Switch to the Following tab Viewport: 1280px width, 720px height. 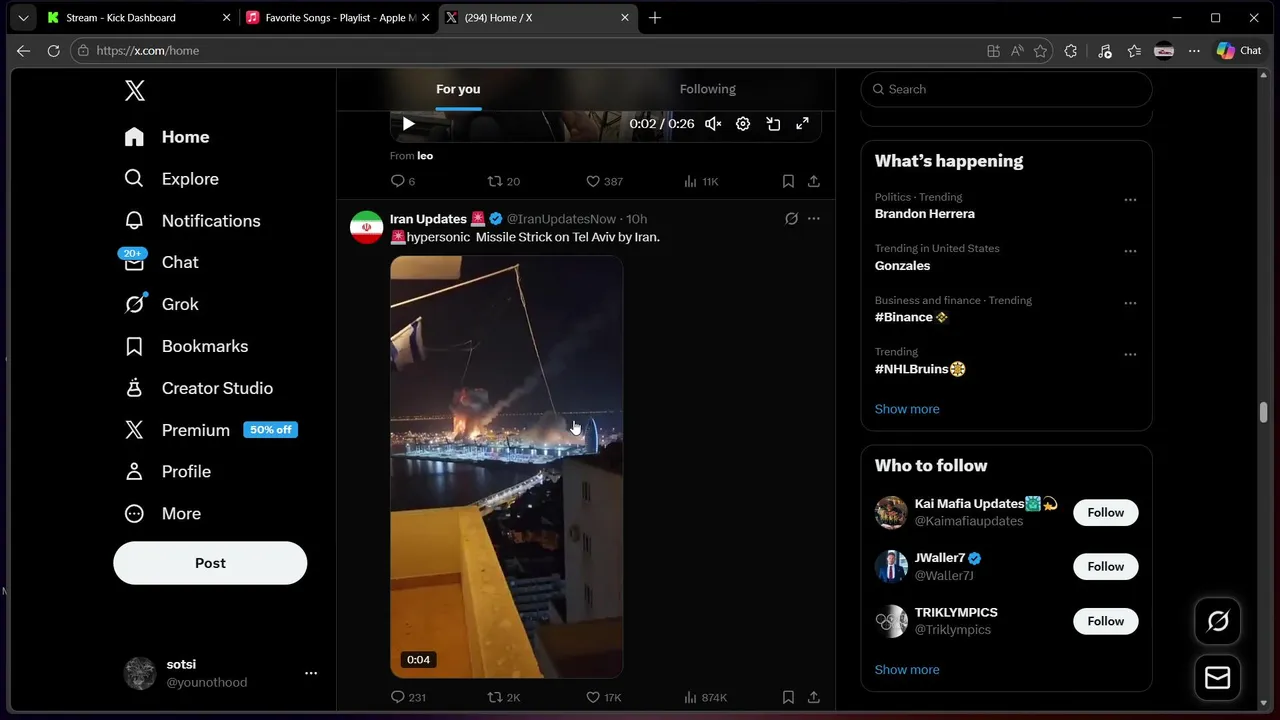click(708, 89)
